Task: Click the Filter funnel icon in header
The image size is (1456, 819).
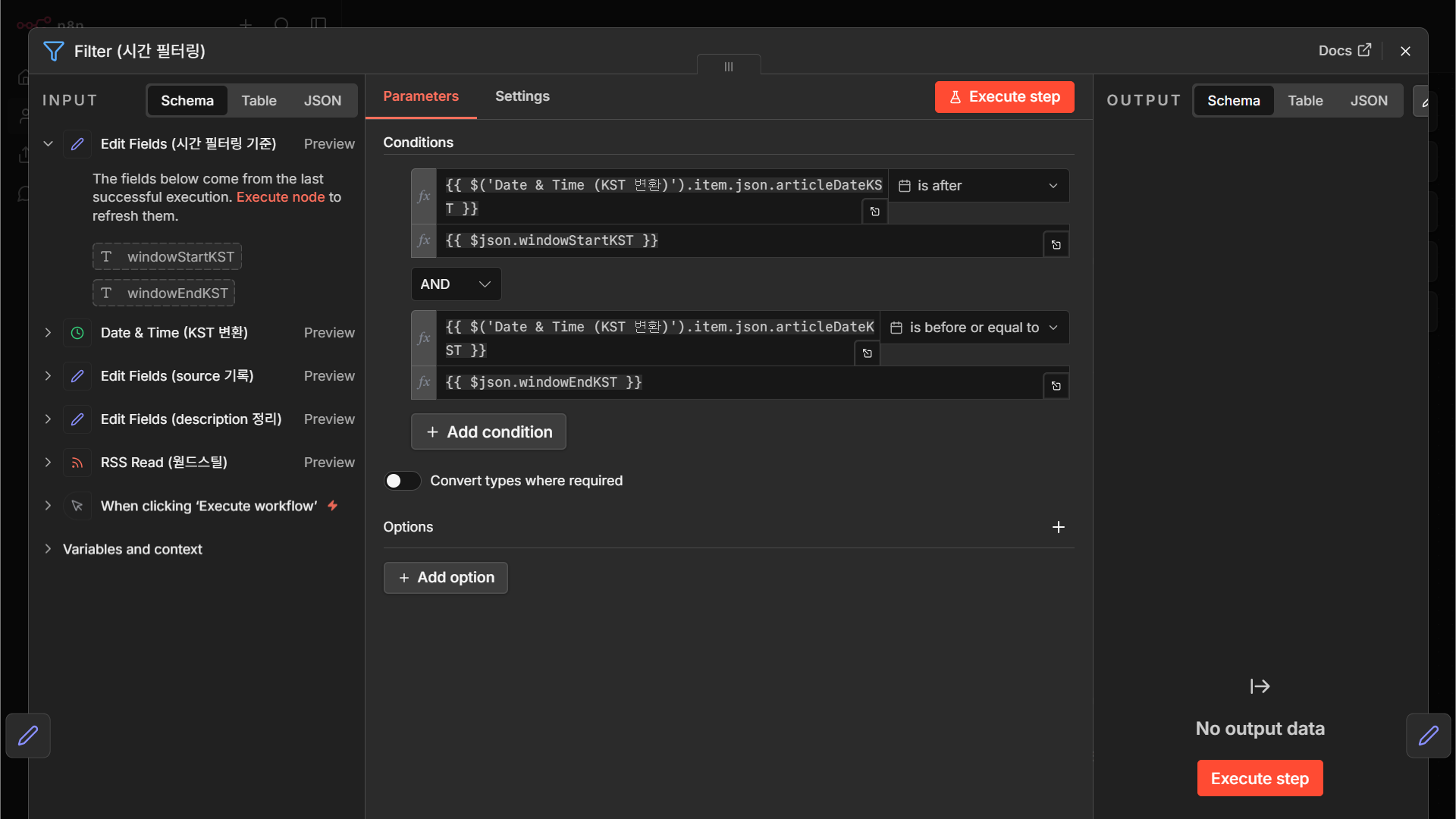Action: pyautogui.click(x=54, y=51)
